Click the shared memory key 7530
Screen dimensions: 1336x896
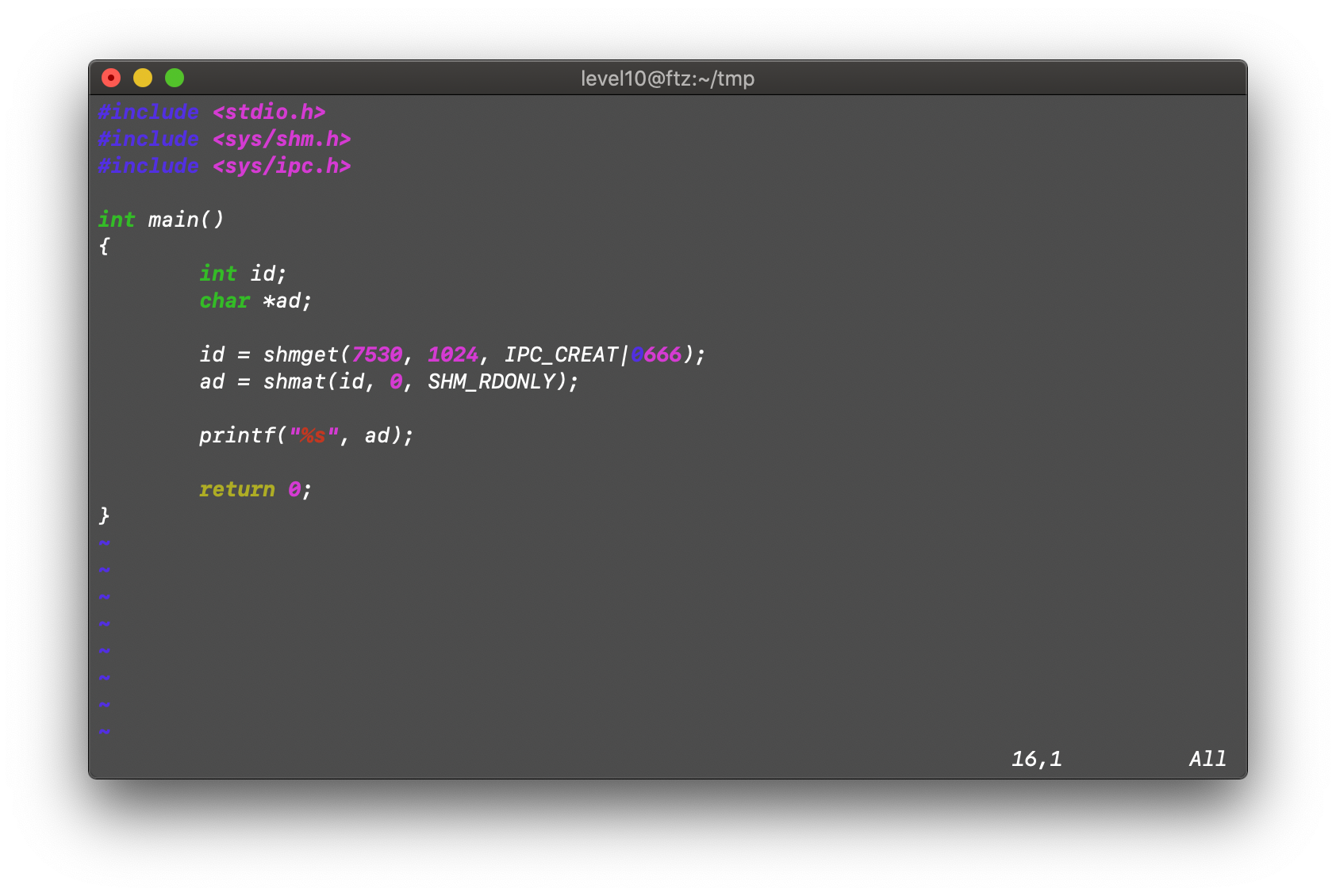coord(377,354)
